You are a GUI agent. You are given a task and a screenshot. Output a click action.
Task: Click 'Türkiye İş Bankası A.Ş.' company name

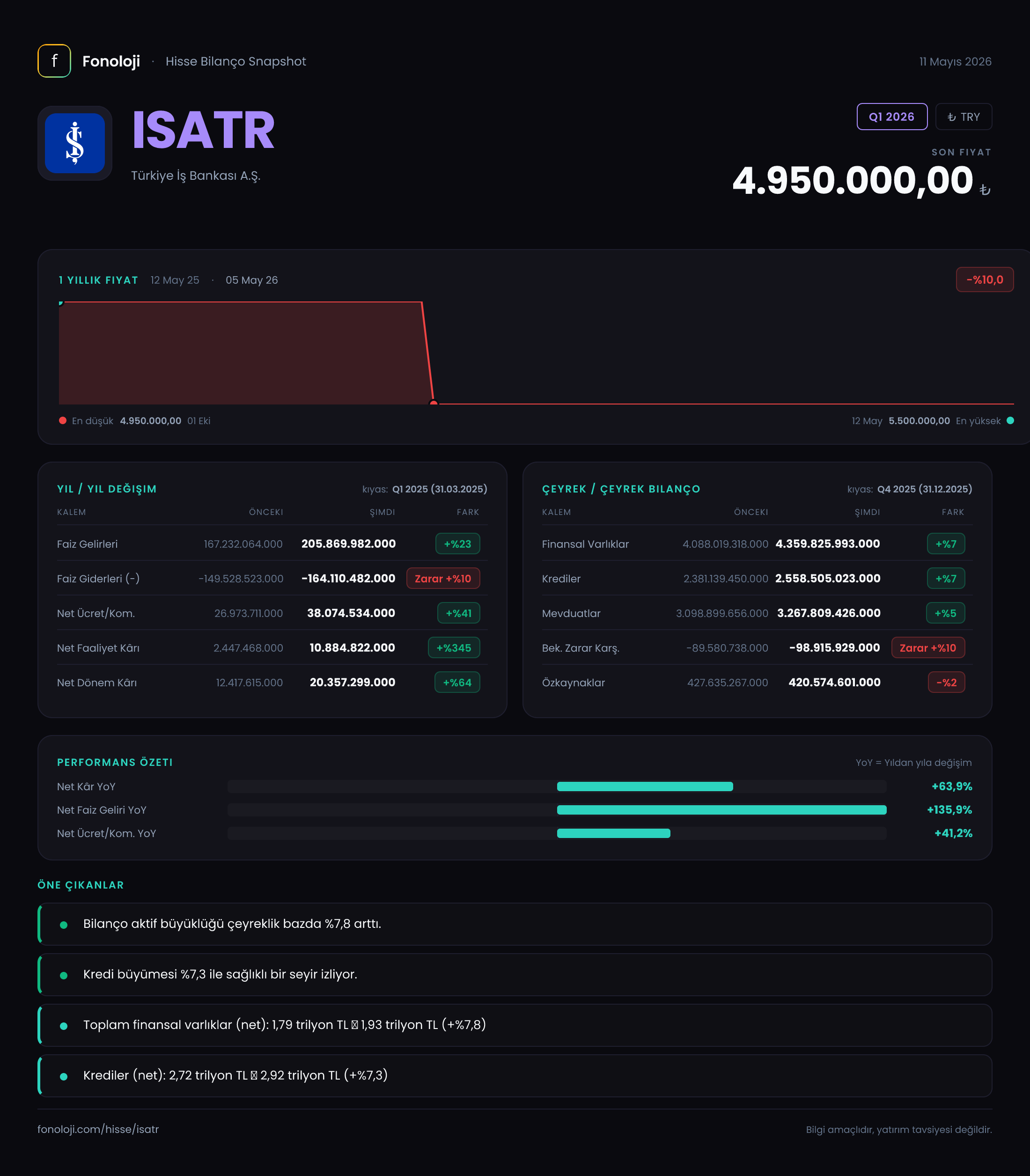point(196,176)
